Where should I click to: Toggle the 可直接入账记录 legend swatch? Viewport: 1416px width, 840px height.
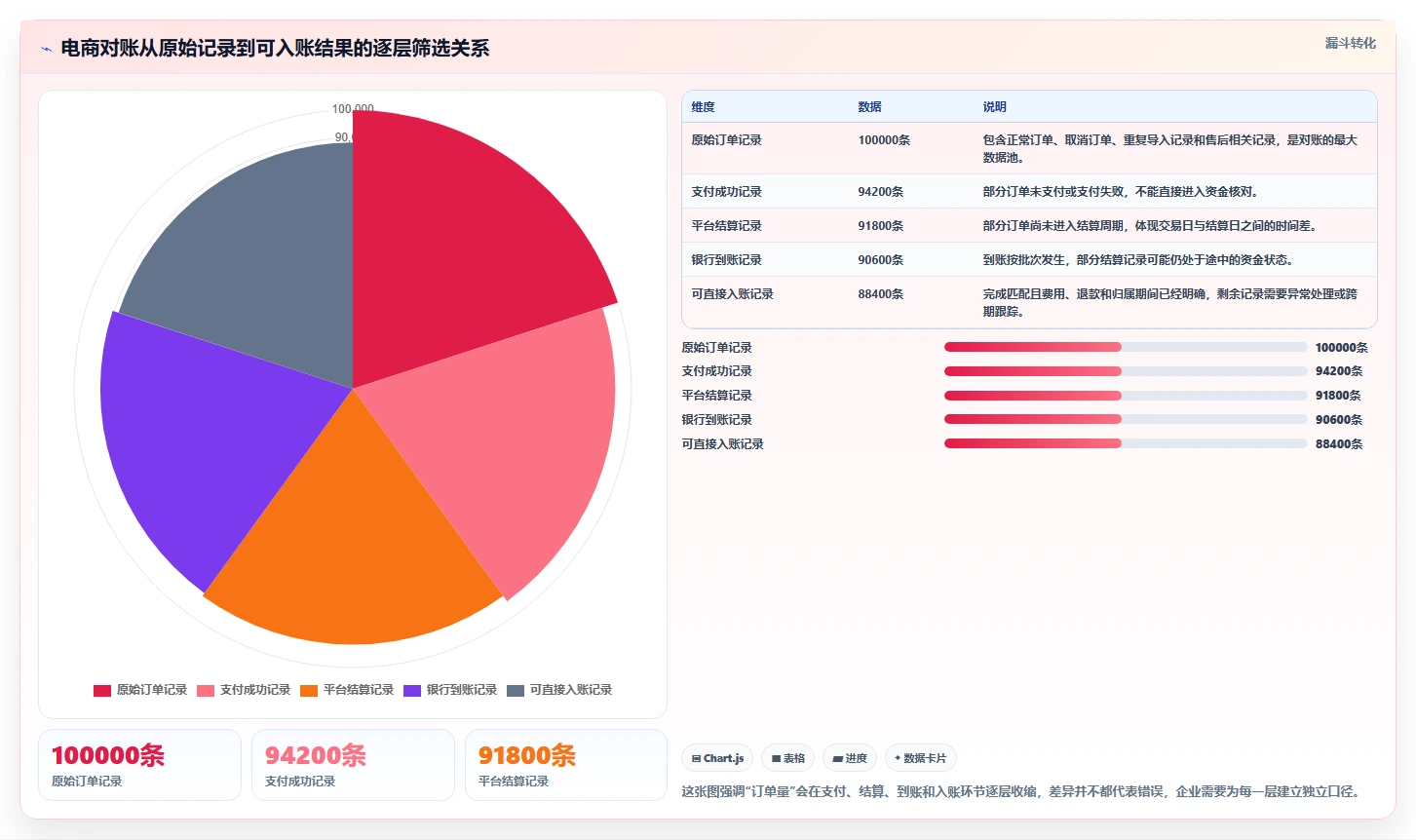pos(516,690)
